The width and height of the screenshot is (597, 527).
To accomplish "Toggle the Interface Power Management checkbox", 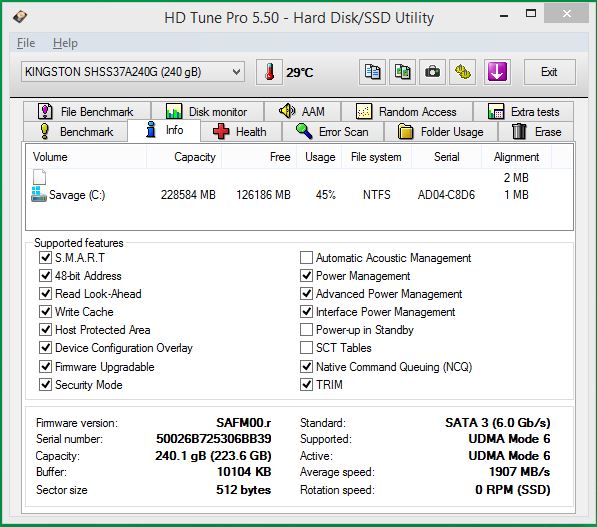I will tap(306, 311).
